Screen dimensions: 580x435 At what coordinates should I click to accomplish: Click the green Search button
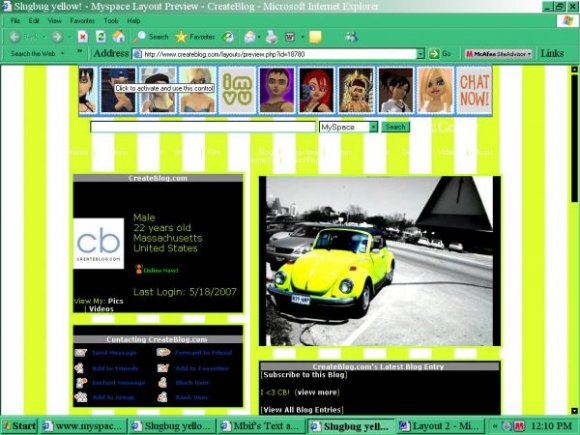395,127
